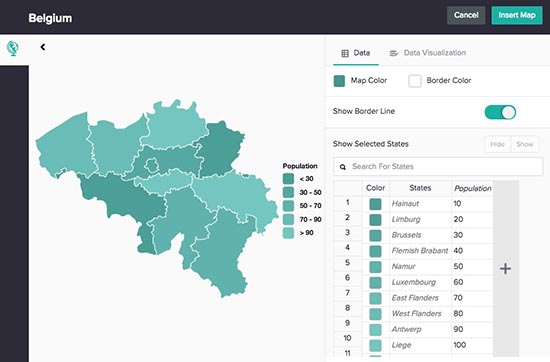Screen dimensions: 550x362
Task: Open the Map Color swatch
Action: 339,81
